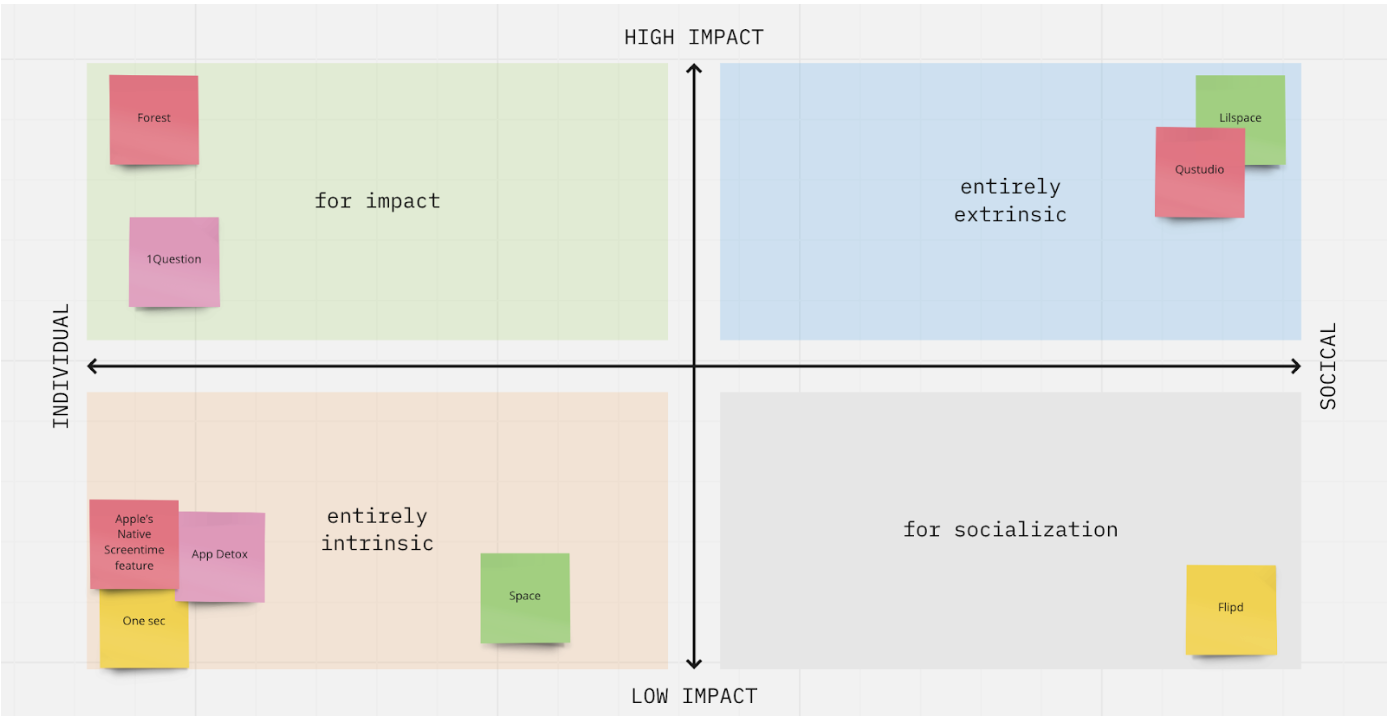
Task: Click the upward arrowhead of vertical axis
Action: pos(694,70)
